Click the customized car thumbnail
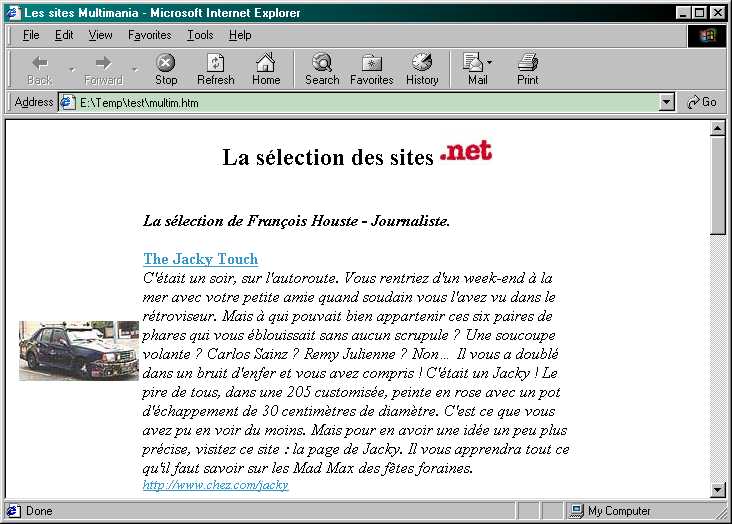The width and height of the screenshot is (732, 524). click(x=79, y=351)
